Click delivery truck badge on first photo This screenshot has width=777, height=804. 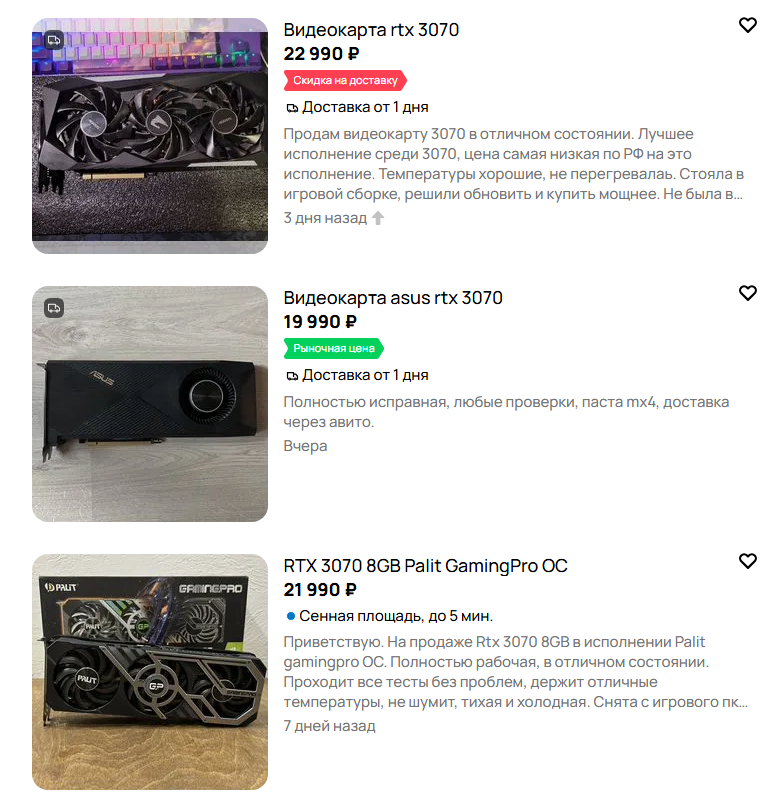click(x=54, y=40)
